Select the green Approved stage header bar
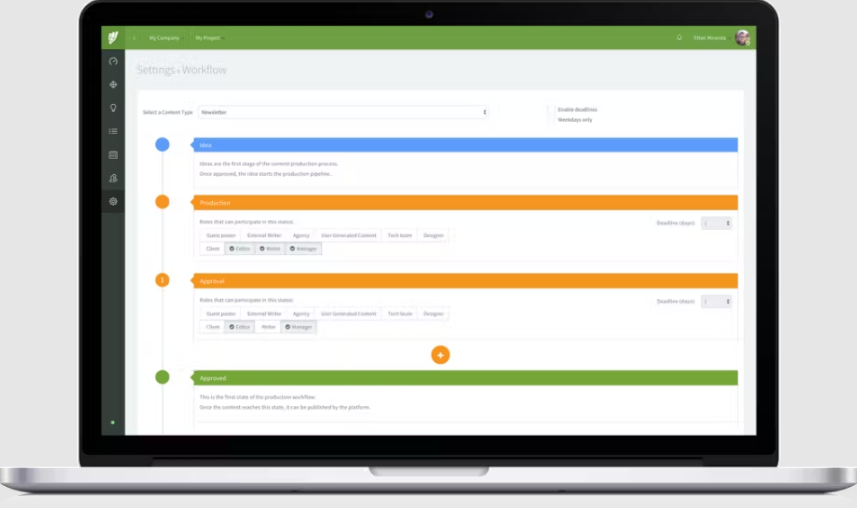The width and height of the screenshot is (857, 508). coord(465,378)
